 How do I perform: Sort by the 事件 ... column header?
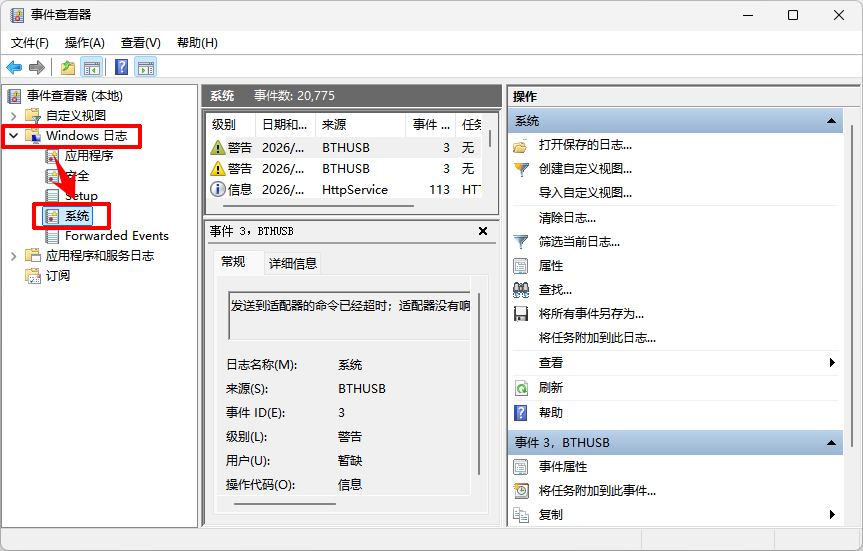coord(431,125)
